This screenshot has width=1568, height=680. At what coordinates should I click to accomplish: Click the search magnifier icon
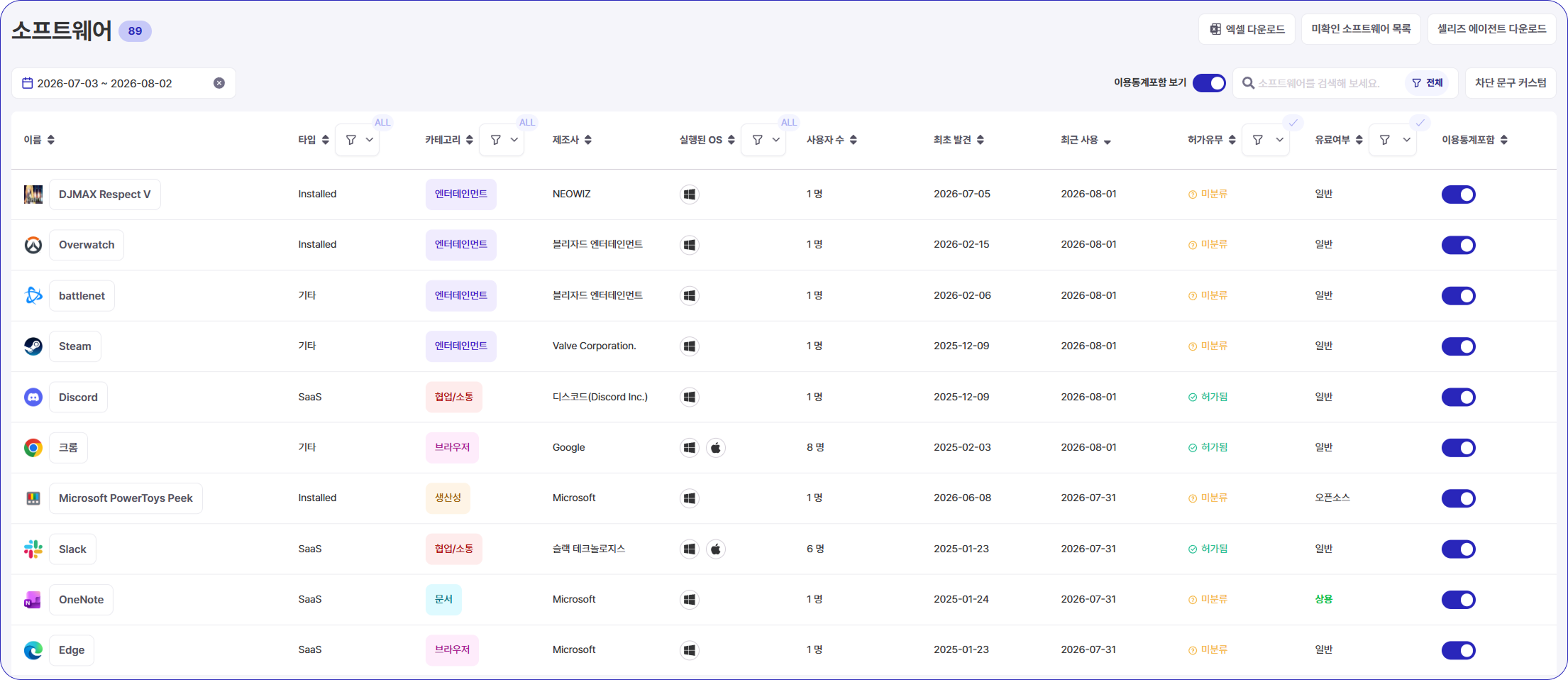(1249, 83)
